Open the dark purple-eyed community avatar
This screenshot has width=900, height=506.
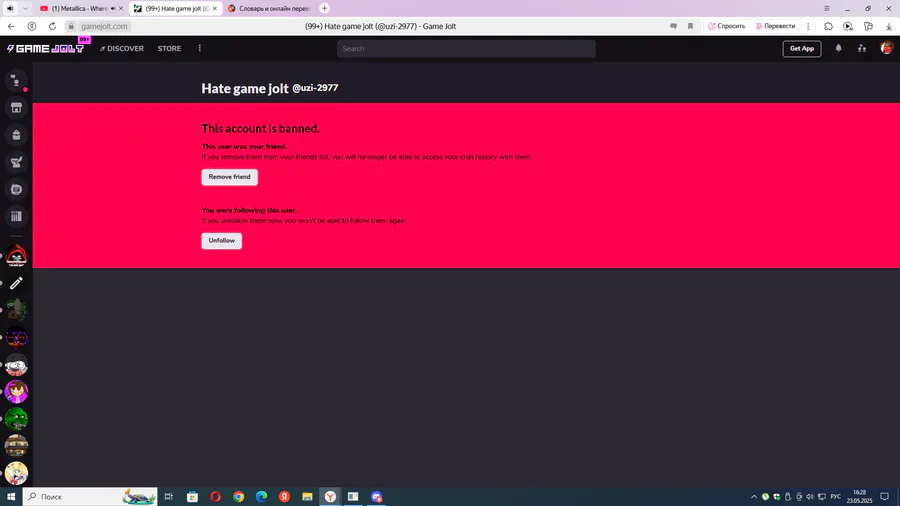click(x=16, y=337)
